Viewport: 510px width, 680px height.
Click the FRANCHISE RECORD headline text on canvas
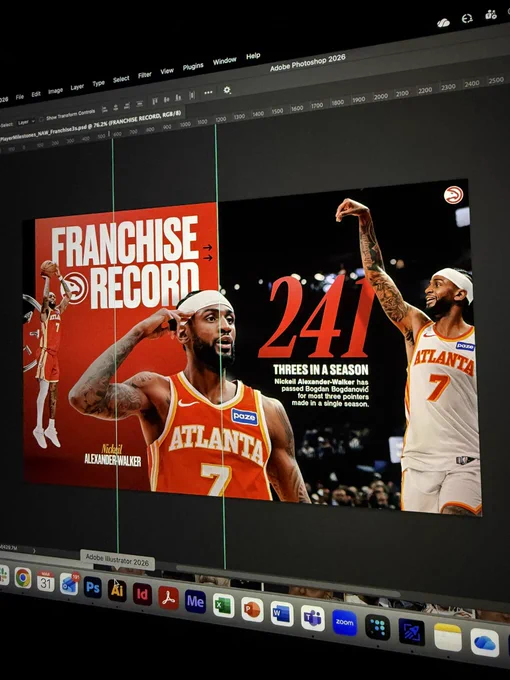tap(126, 263)
